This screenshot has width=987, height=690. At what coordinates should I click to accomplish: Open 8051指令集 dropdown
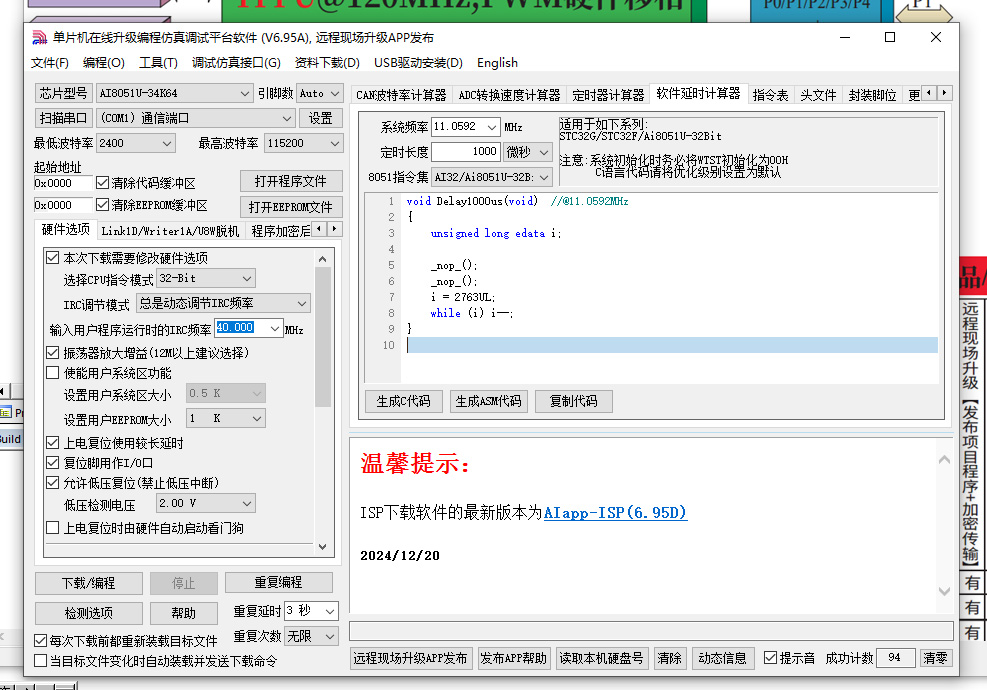click(492, 178)
